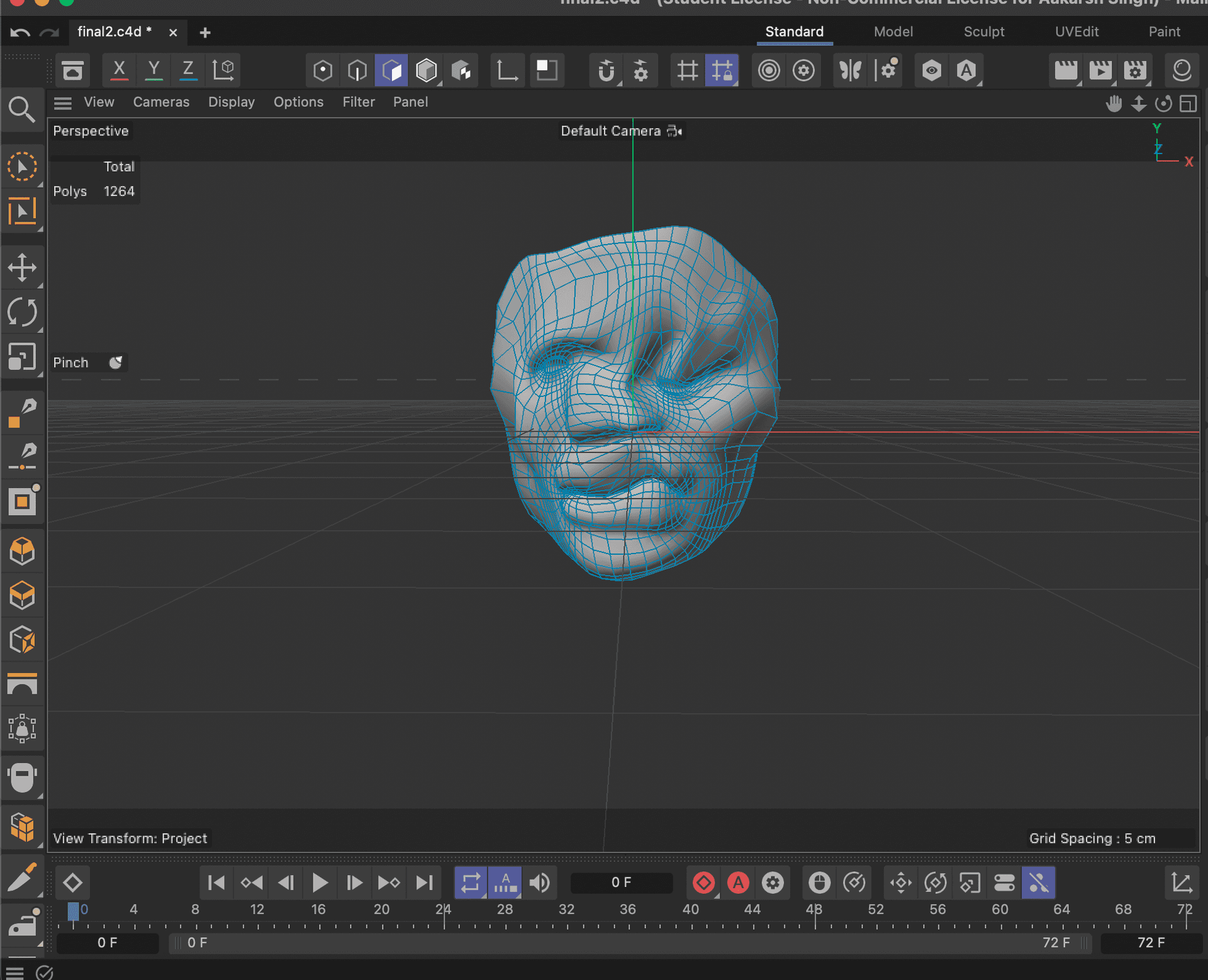Click the Pinch tool label
The height and width of the screenshot is (980, 1208).
tap(70, 362)
